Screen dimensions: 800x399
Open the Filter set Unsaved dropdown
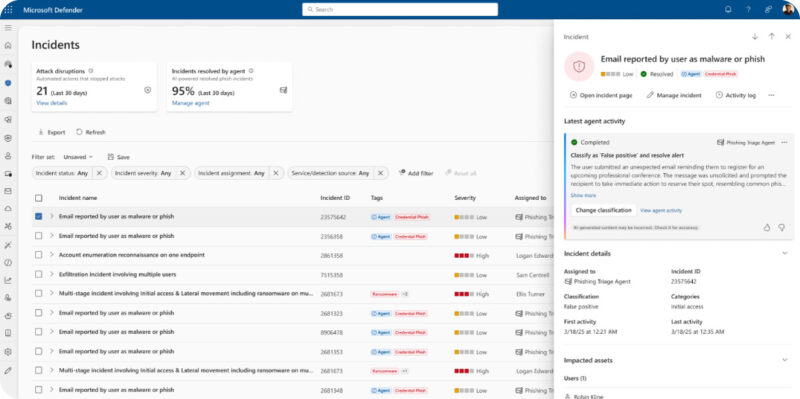pos(78,157)
